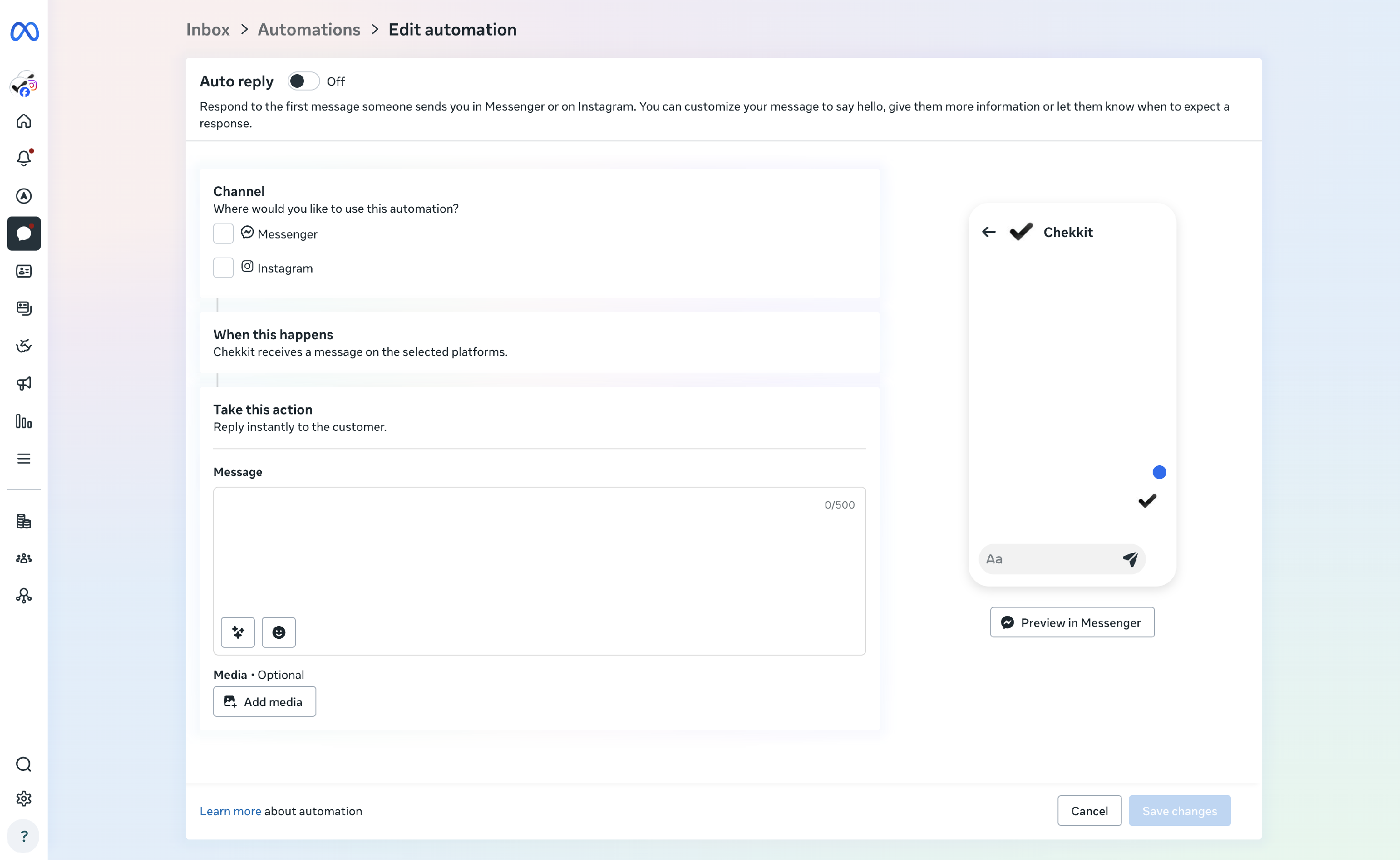Open Search magnifier in sidebar
This screenshot has width=1400, height=860.
tap(23, 764)
